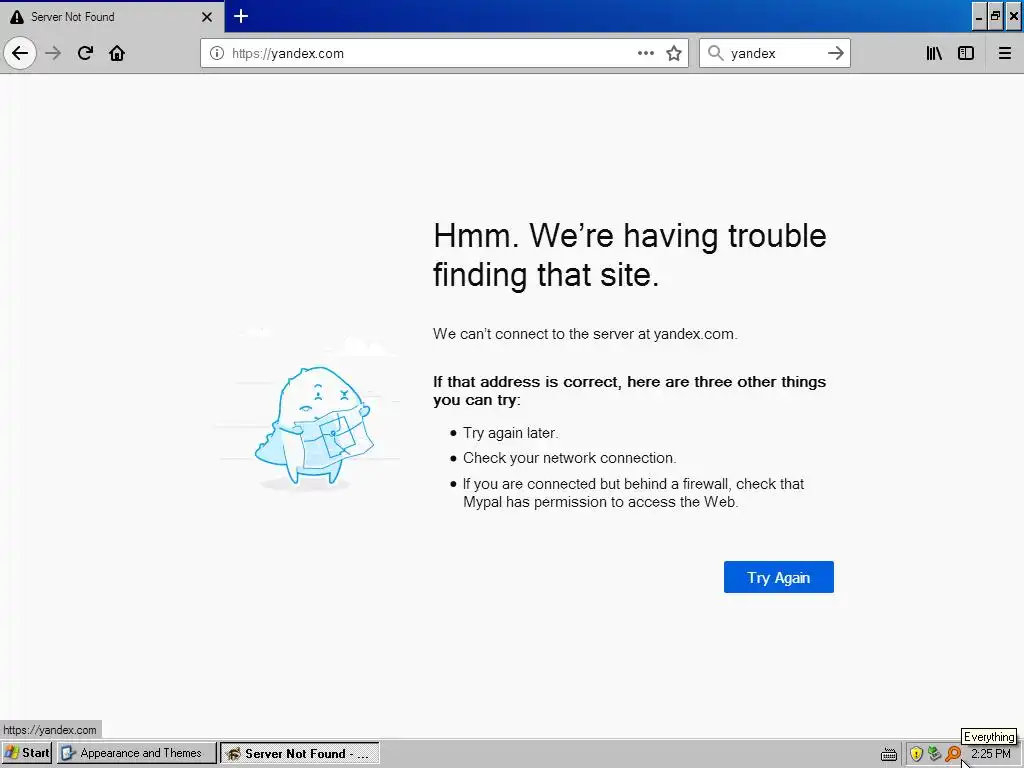Open the page actions three-dots menu

pos(646,53)
